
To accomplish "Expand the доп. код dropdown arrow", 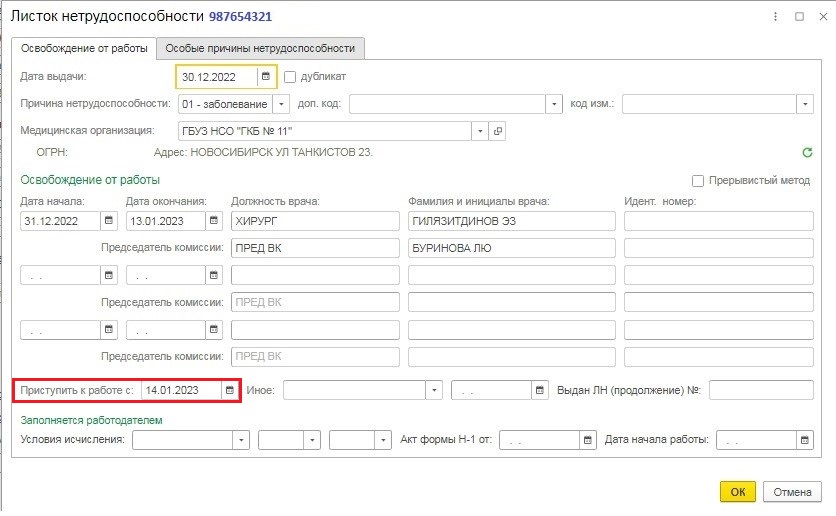I will [554, 104].
